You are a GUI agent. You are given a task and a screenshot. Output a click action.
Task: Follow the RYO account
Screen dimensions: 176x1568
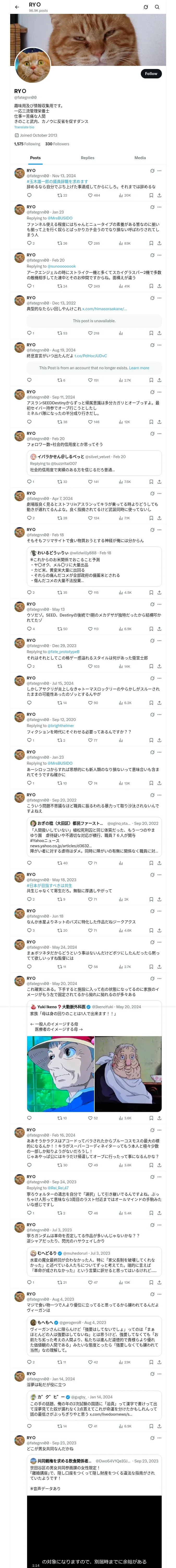pyautogui.click(x=150, y=74)
